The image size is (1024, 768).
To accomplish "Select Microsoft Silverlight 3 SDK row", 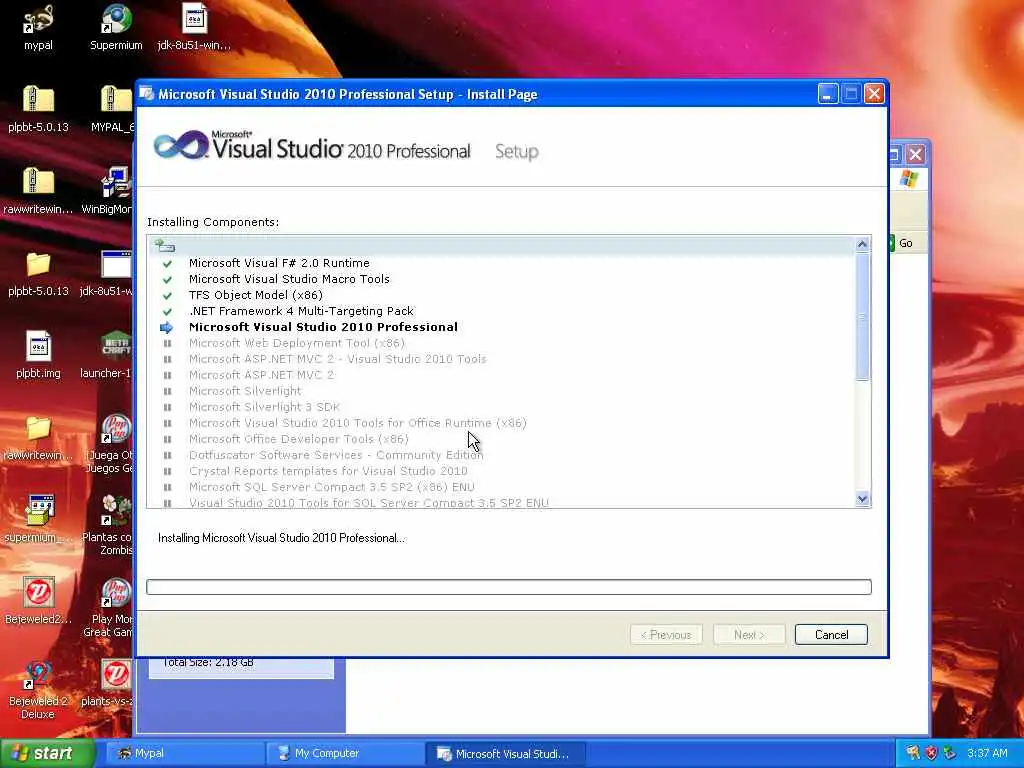I will point(502,407).
